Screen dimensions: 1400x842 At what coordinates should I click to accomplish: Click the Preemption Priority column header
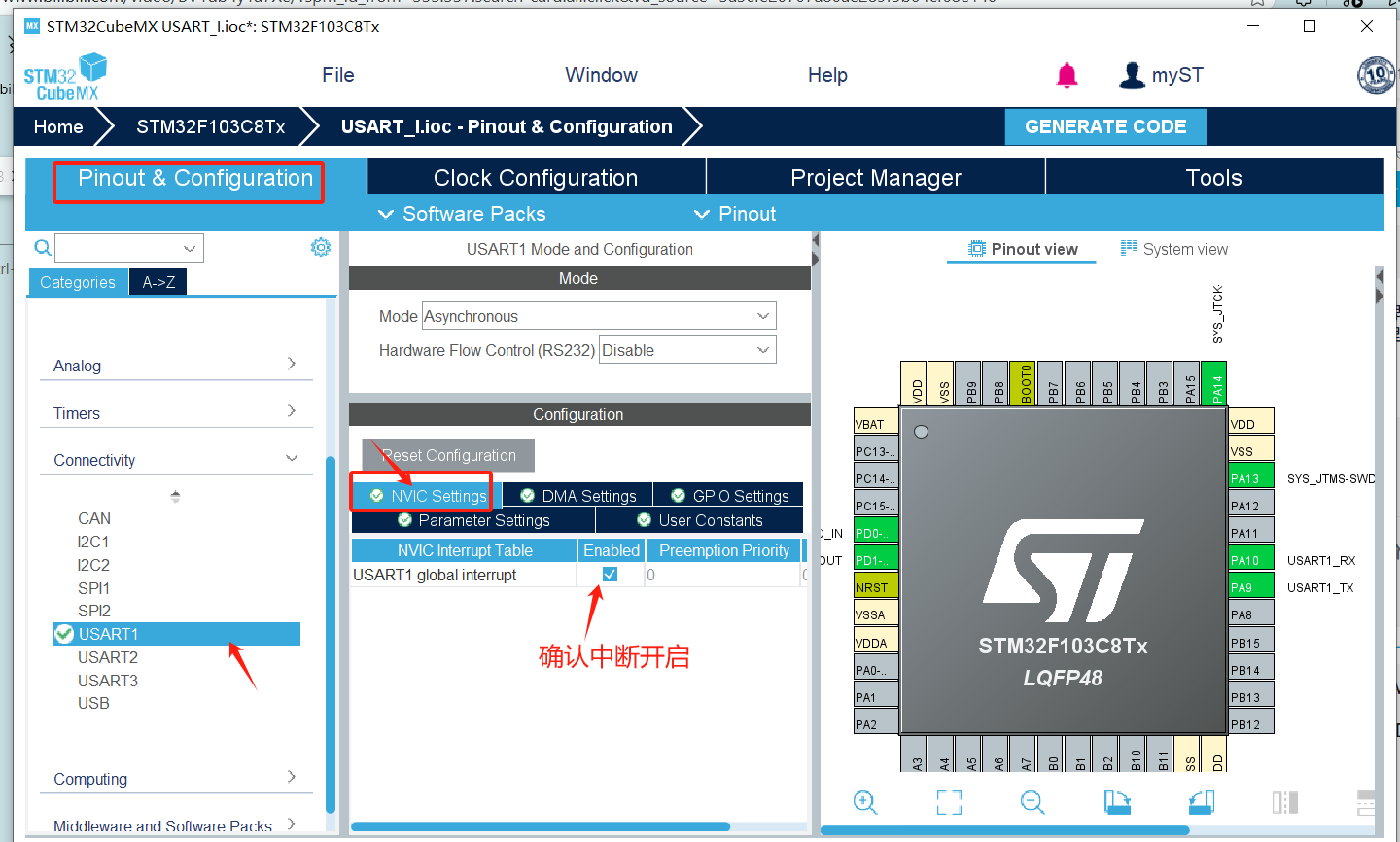tap(724, 550)
